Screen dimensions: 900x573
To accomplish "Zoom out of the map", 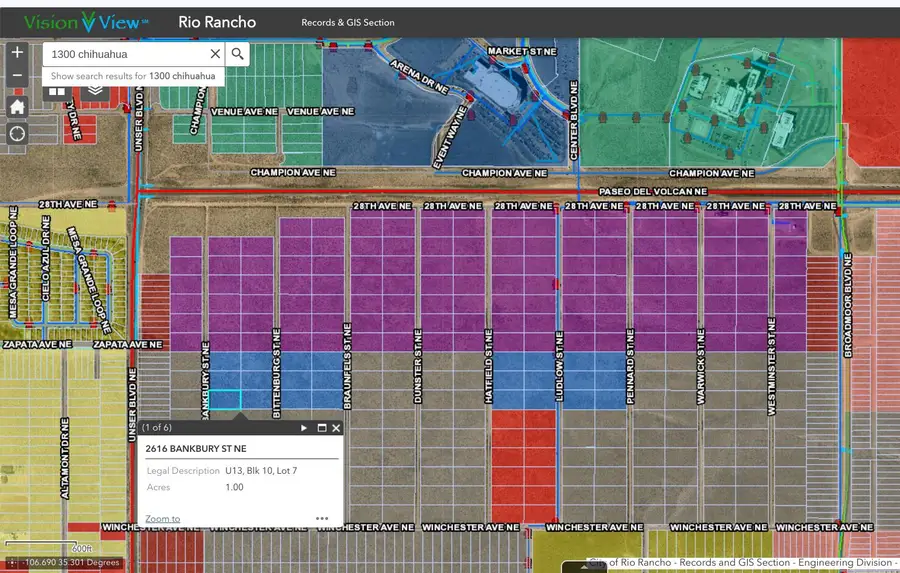I will pyautogui.click(x=17, y=76).
